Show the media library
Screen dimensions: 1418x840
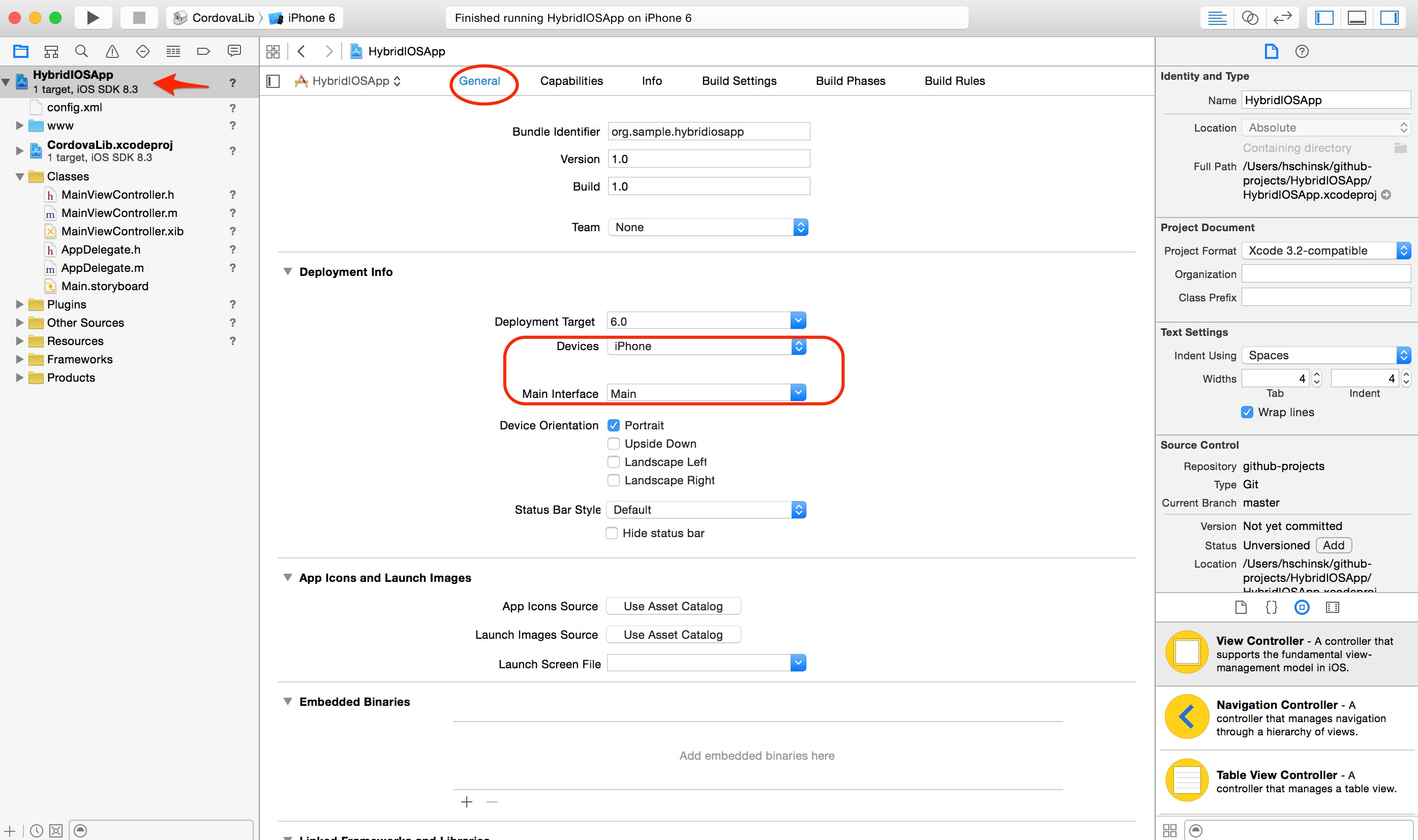point(1333,607)
